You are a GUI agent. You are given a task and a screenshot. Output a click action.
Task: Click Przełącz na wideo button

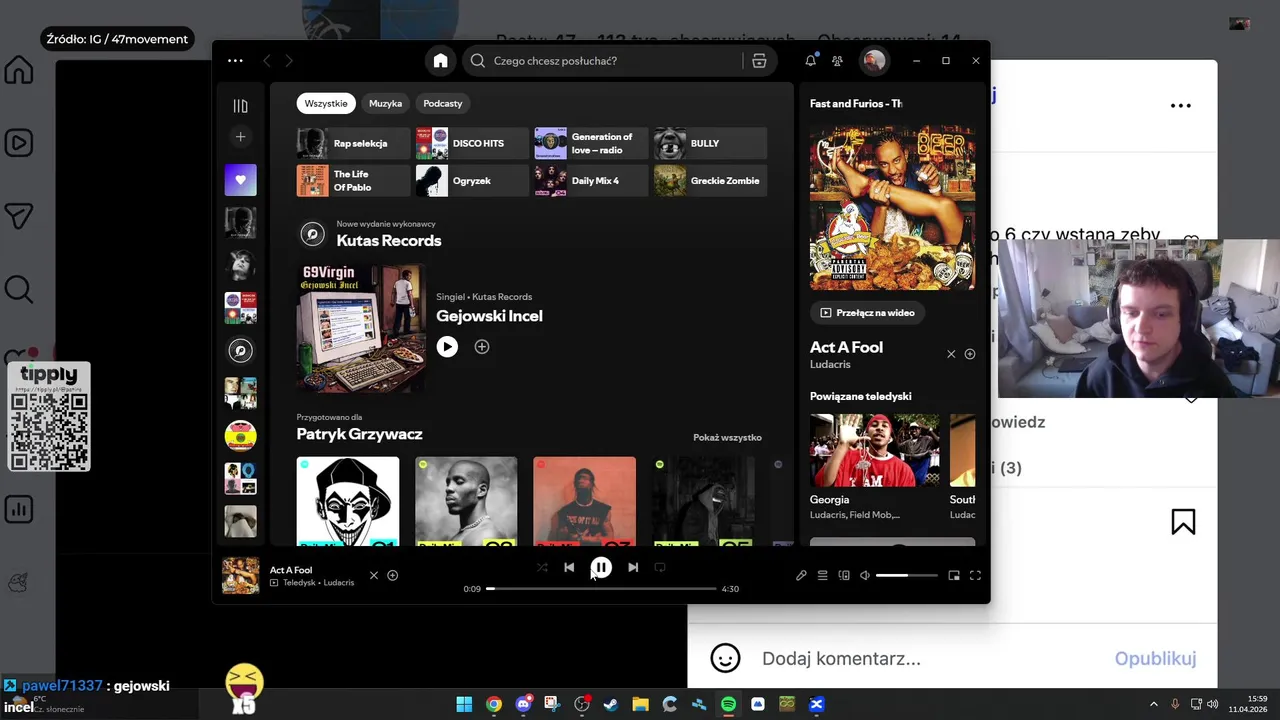pyautogui.click(x=867, y=313)
